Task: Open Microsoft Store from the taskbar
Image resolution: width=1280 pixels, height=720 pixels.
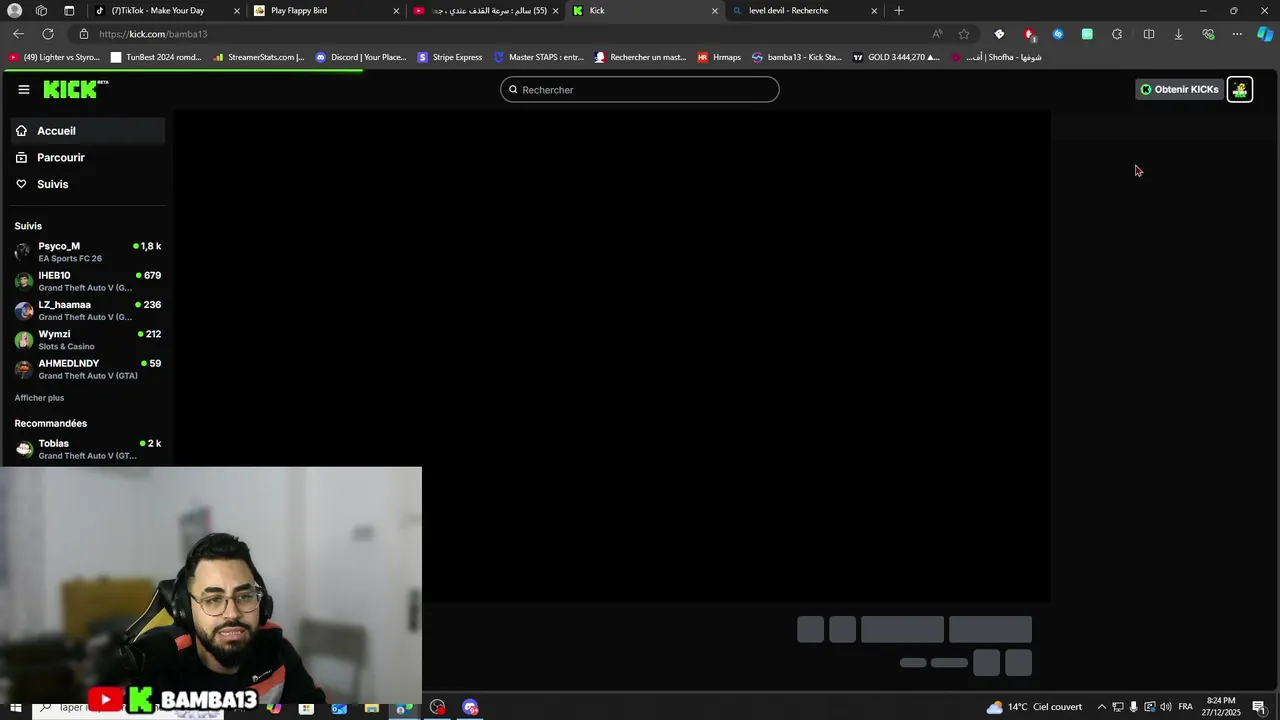Action: 306,708
